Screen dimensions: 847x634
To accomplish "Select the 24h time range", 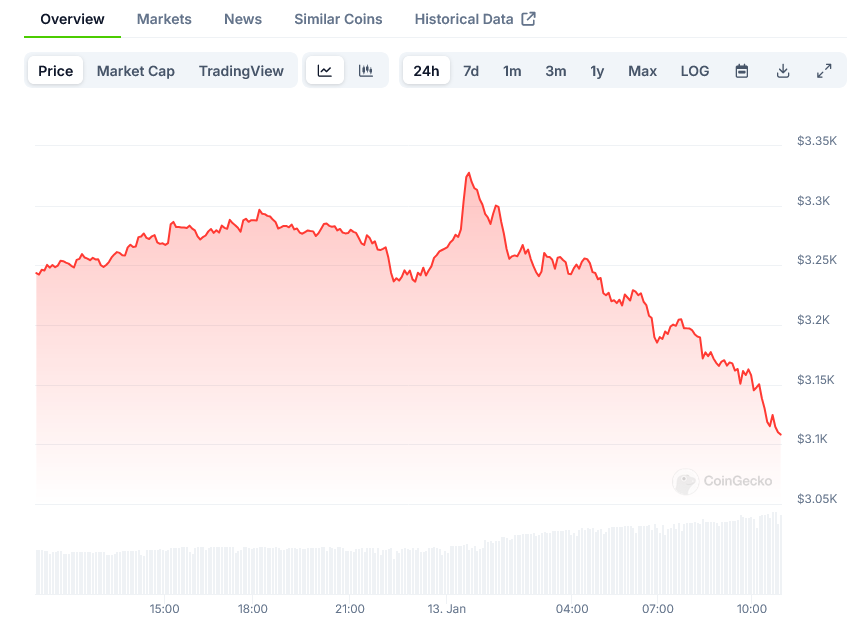I will (x=426, y=71).
